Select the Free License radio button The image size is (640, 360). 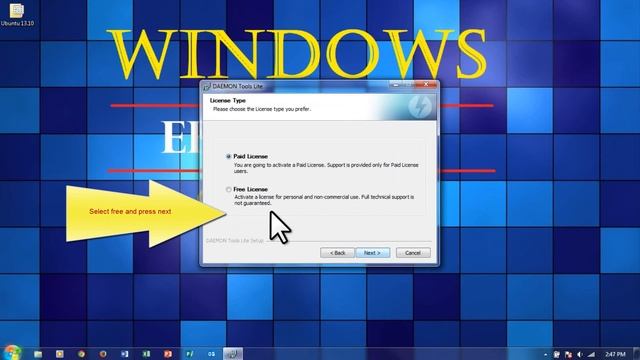[229, 189]
